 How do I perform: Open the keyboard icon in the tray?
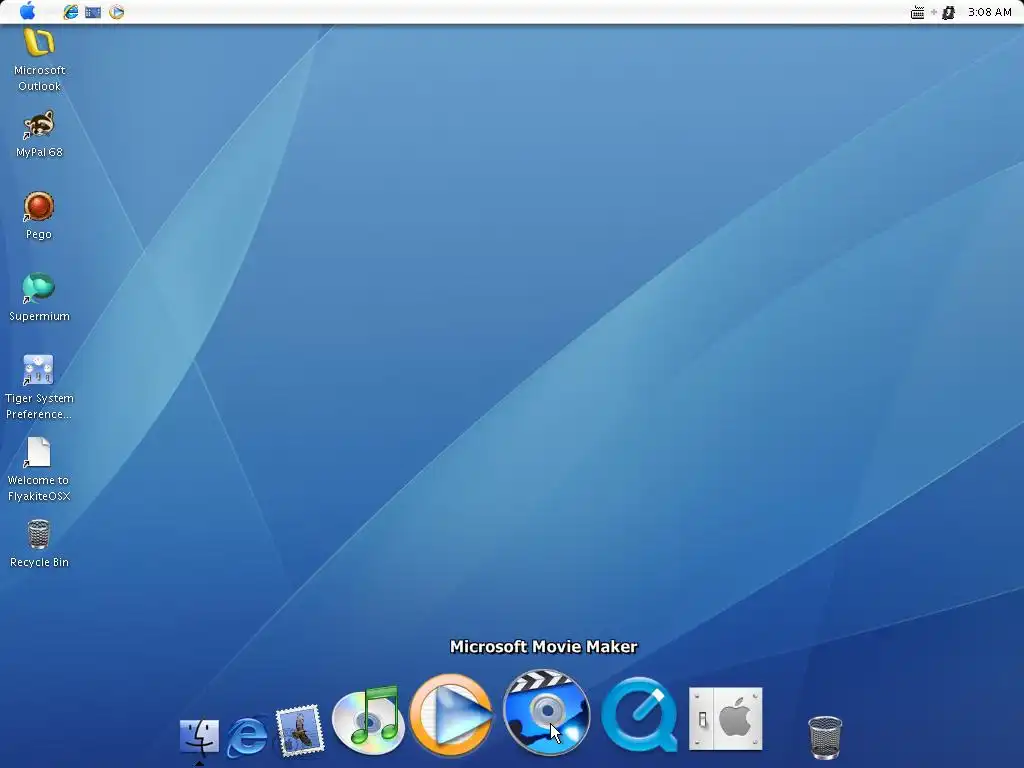coord(917,12)
